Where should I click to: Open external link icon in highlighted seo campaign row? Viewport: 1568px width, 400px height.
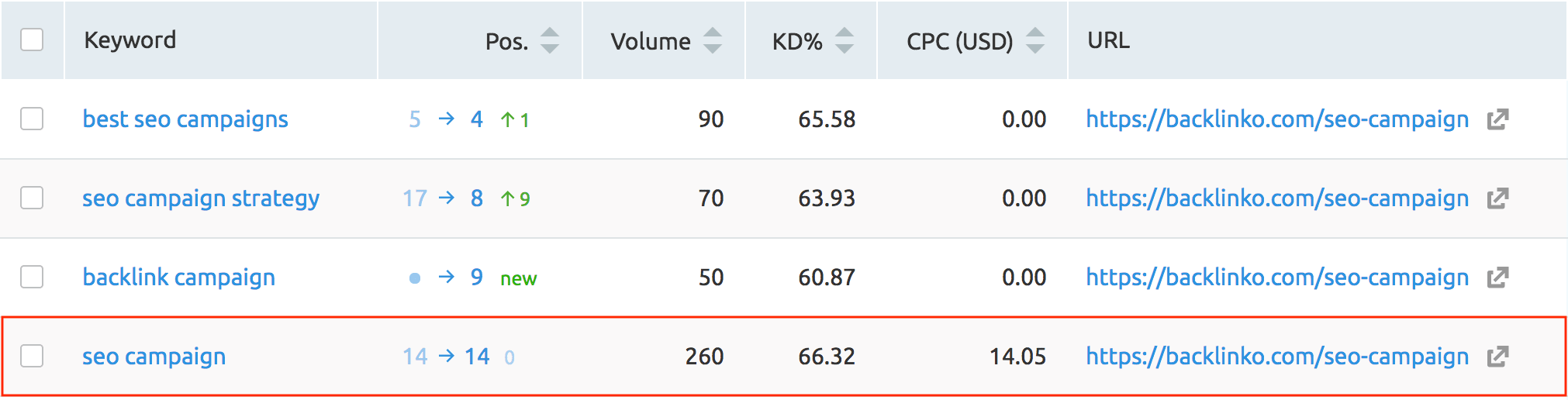pyautogui.click(x=1497, y=357)
